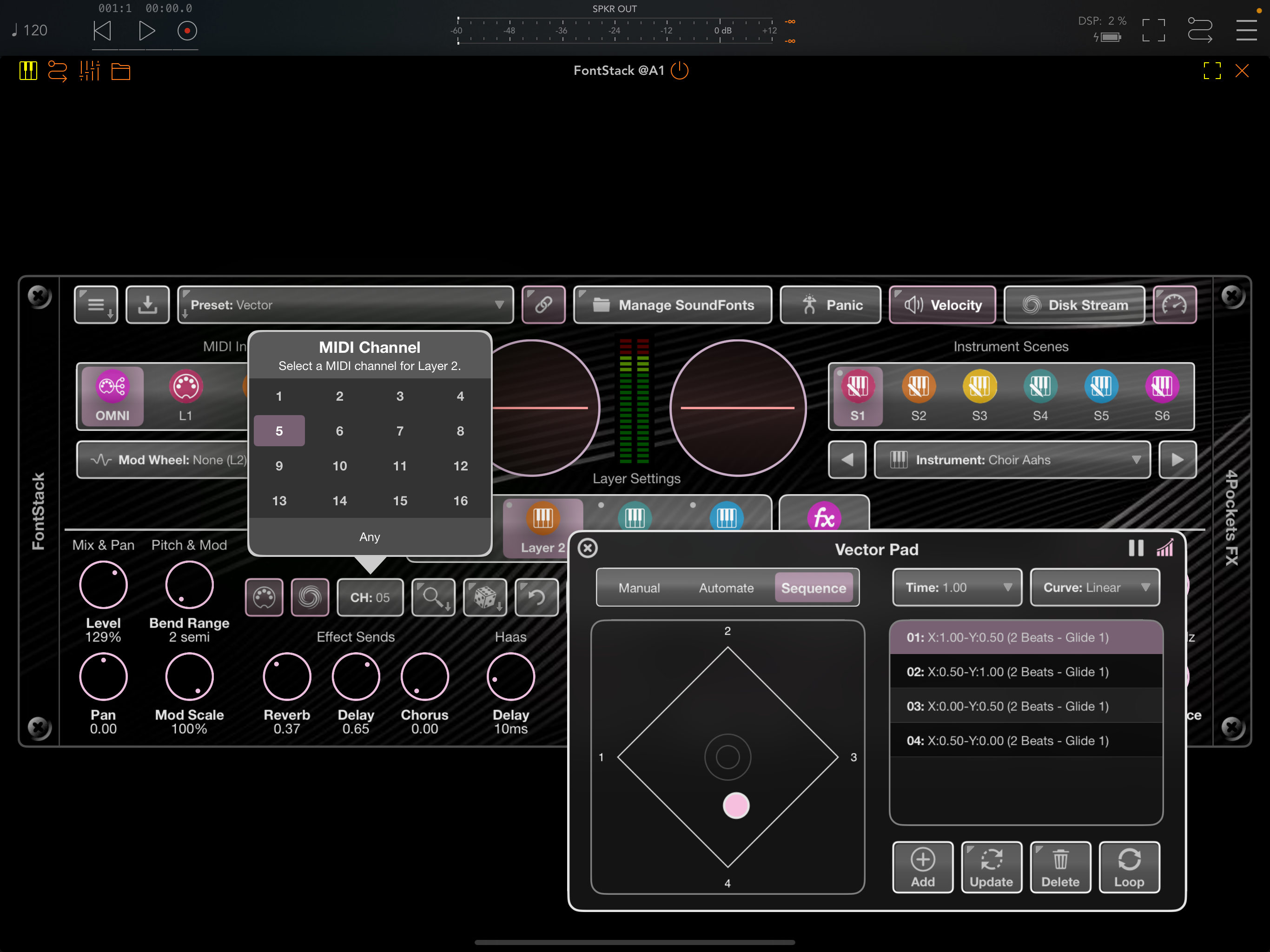Choose MIDI channel 1
Screen dimensions: 1270x952
click(279, 396)
